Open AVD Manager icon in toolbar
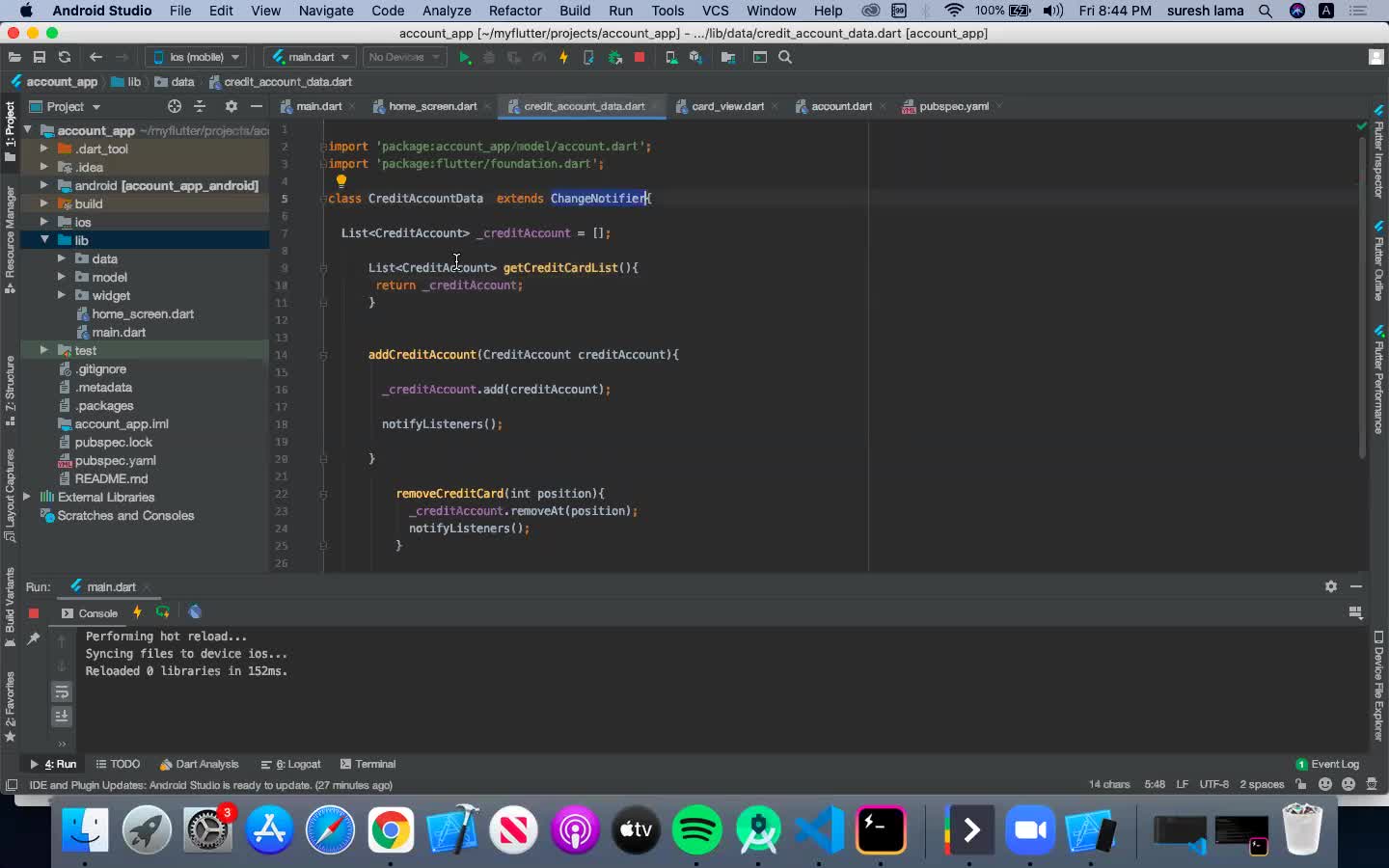Image resolution: width=1389 pixels, height=868 pixels. pos(671,57)
